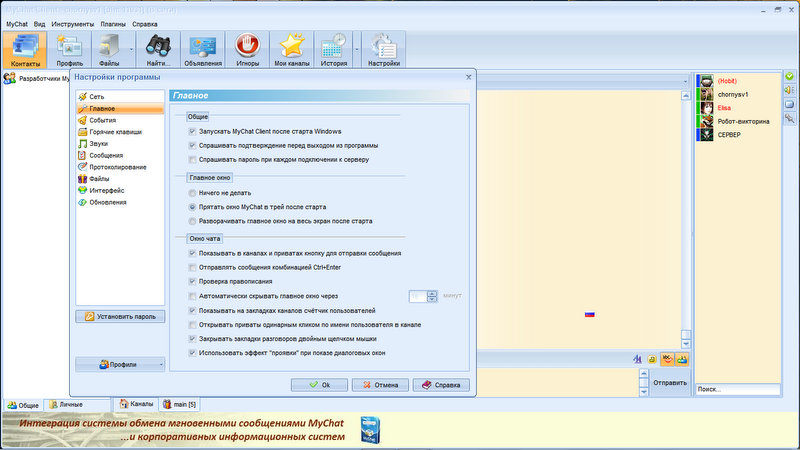This screenshot has width=800, height=450.
Task: Click Отправить send button
Action: pos(670,383)
